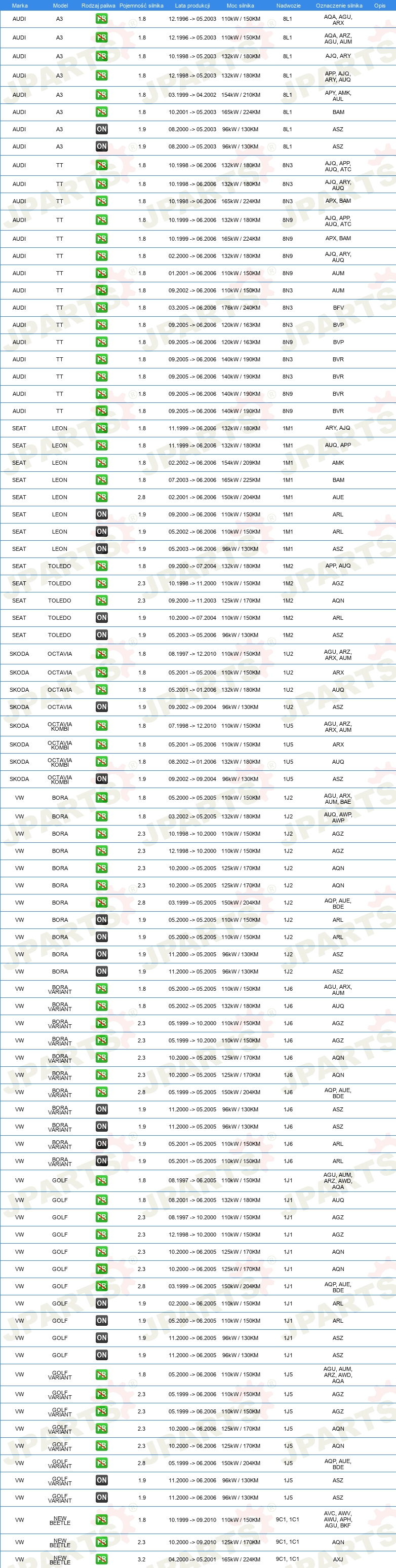Click engine code cell BFV
Screen dimensions: 396x1568
point(338,308)
